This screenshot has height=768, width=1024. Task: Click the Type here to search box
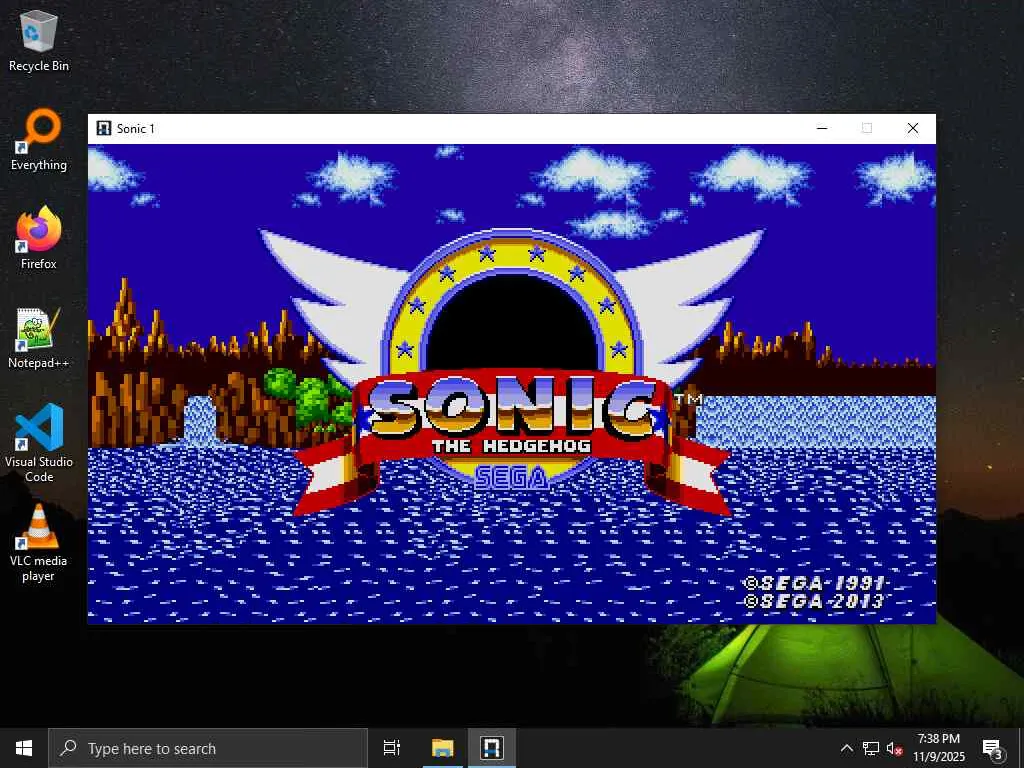tap(208, 748)
